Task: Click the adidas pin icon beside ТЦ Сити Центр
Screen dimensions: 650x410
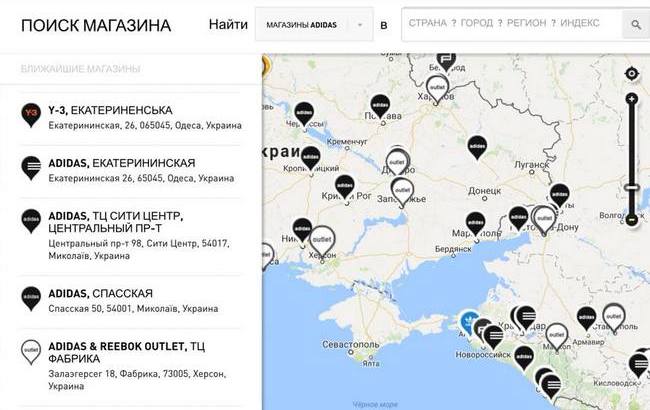Action: point(31,221)
